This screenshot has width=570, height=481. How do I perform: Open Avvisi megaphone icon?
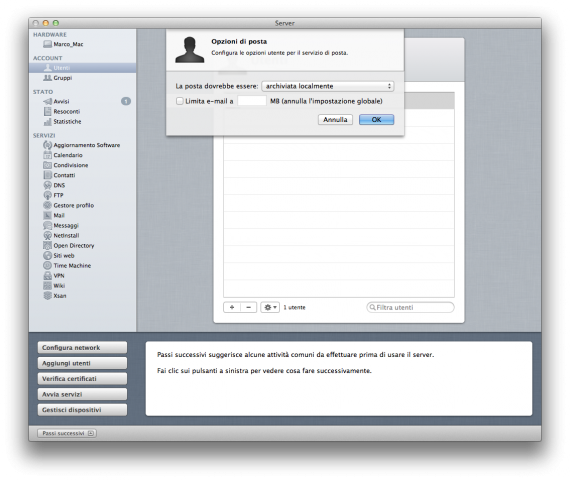click(x=47, y=101)
